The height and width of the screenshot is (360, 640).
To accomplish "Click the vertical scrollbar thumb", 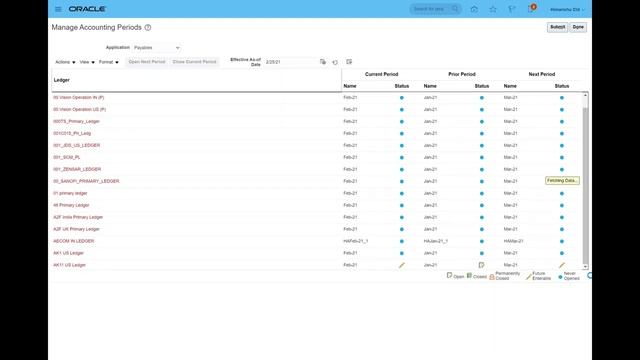I will tap(585, 186).
